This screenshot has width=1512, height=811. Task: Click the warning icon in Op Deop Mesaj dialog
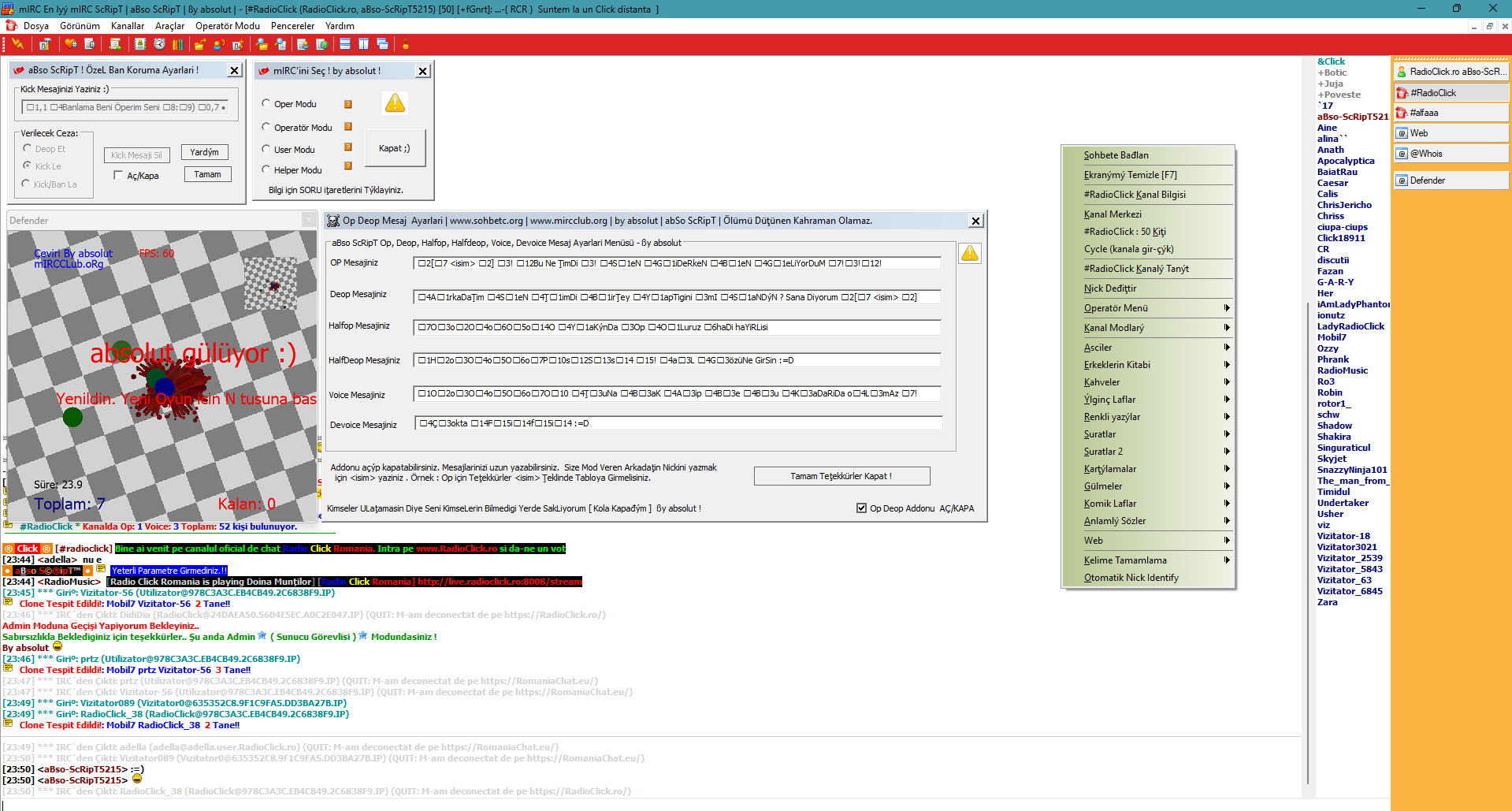[x=970, y=253]
